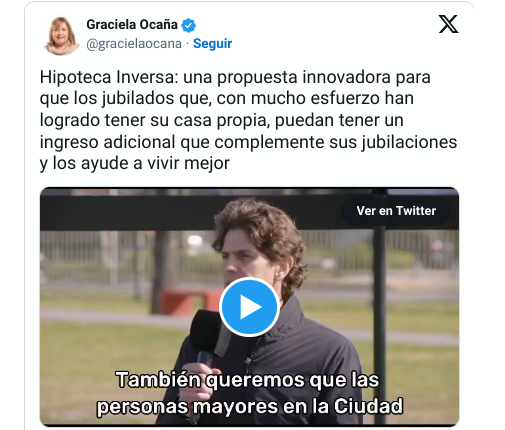Screen dimensions: 505x430
Task: Click the subtitle 'También queremos que las'
Action: pyautogui.click(x=247, y=380)
